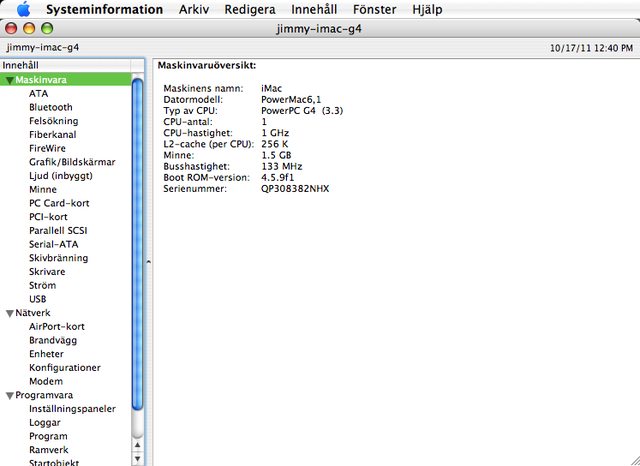Open the Arkiv menu
640x466 pixels.
point(194,9)
